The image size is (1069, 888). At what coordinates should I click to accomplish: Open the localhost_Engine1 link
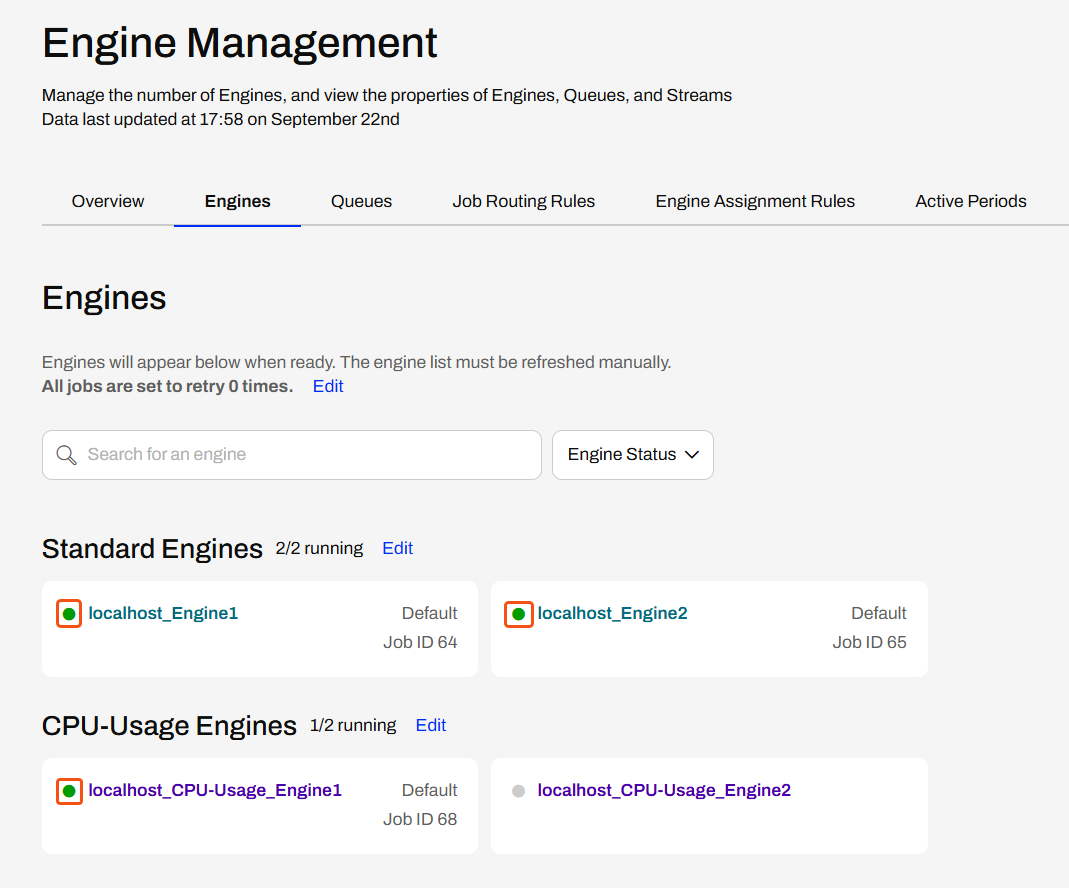pyautogui.click(x=163, y=613)
